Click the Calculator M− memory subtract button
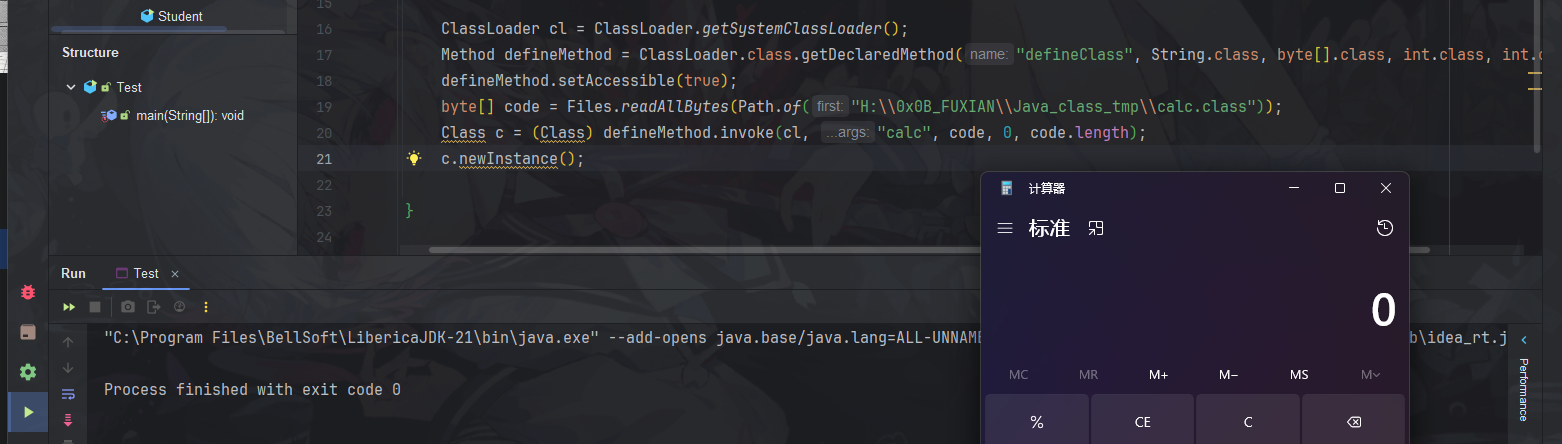The height and width of the screenshot is (444, 1562). tap(1229, 374)
